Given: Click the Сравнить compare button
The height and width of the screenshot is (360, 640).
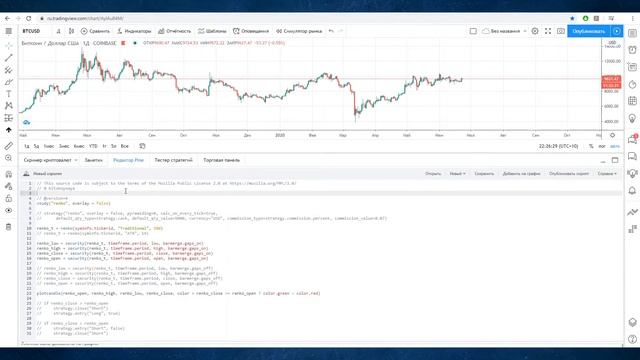Looking at the screenshot, I should (95, 31).
